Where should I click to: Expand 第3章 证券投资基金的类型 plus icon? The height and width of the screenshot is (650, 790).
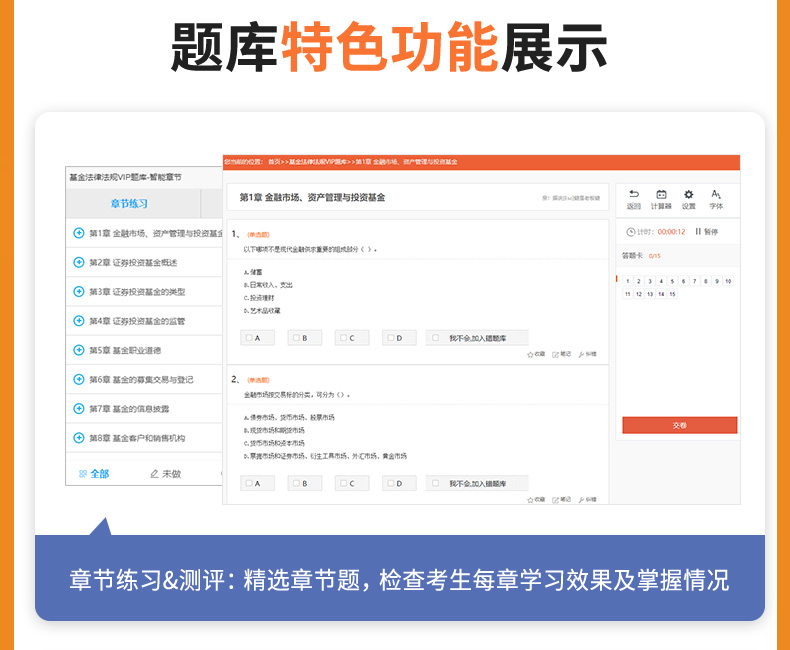point(79,291)
